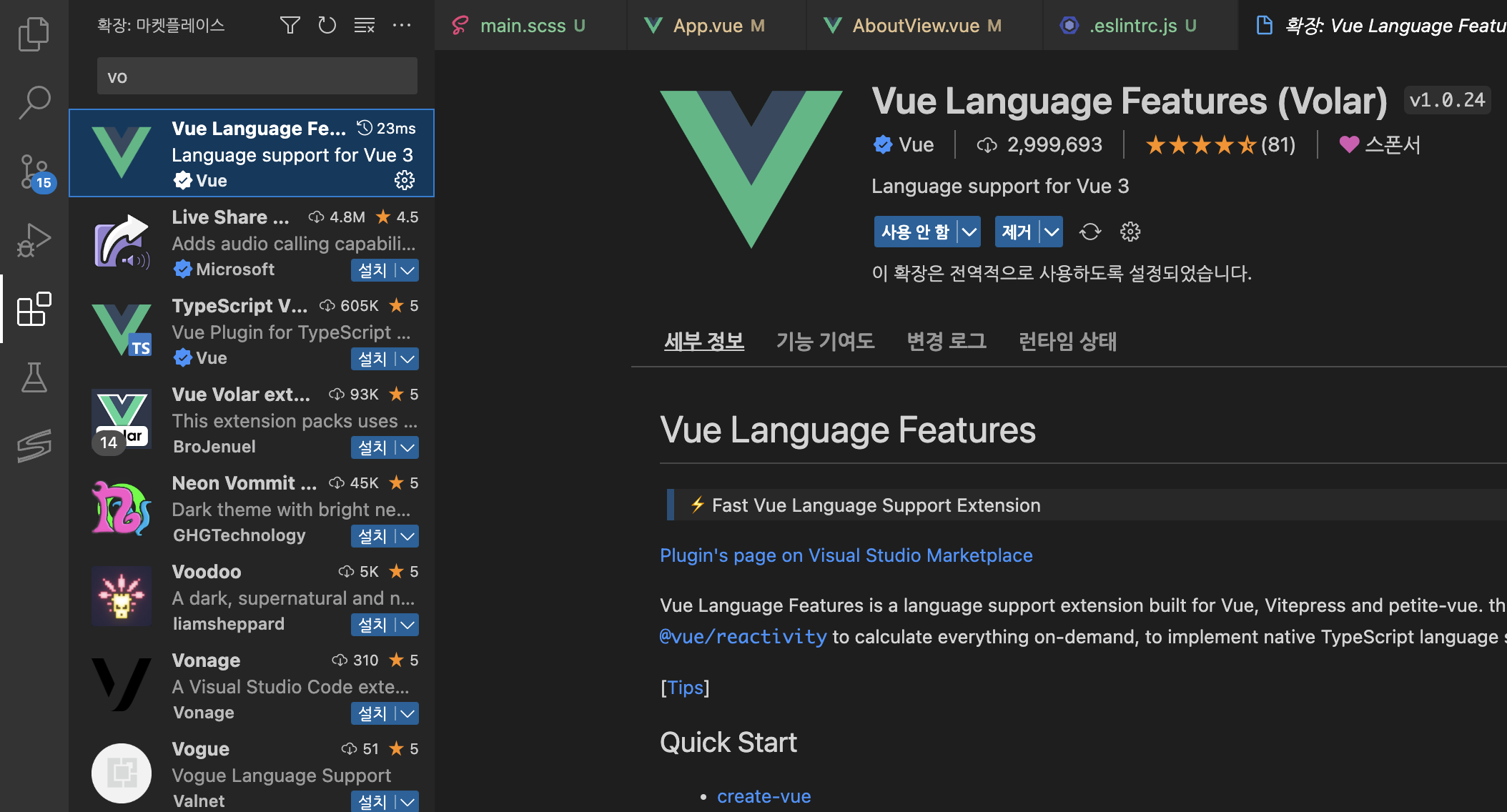Click the five-star rating of Volar
This screenshot has width=1507, height=812.
[1200, 145]
